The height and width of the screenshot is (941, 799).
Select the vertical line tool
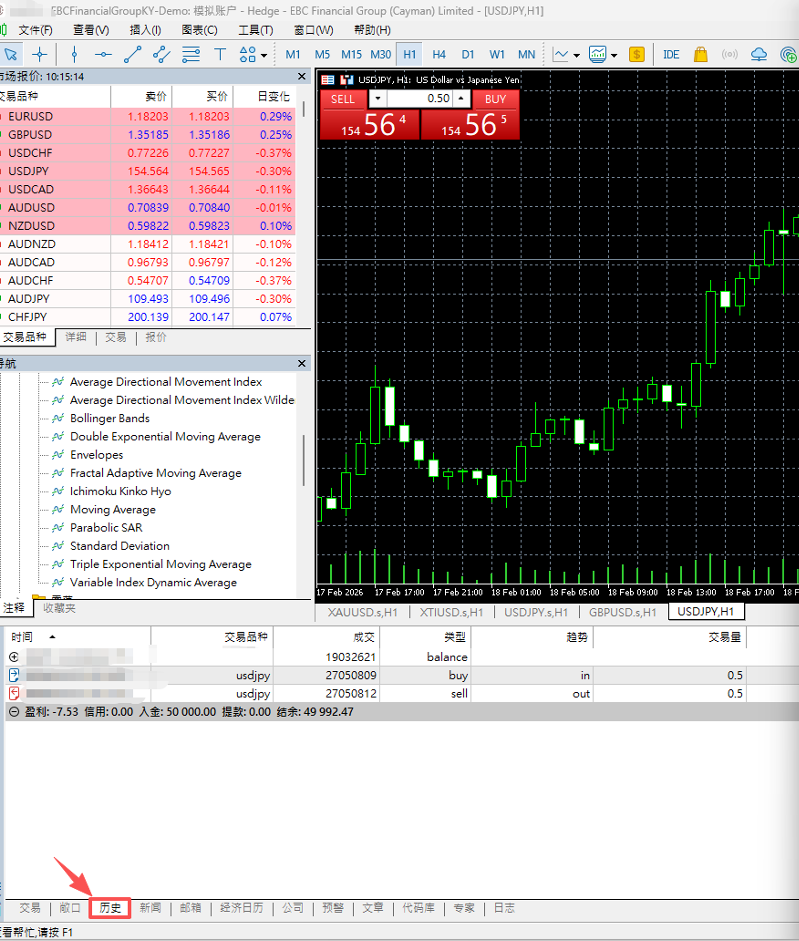(x=74, y=55)
